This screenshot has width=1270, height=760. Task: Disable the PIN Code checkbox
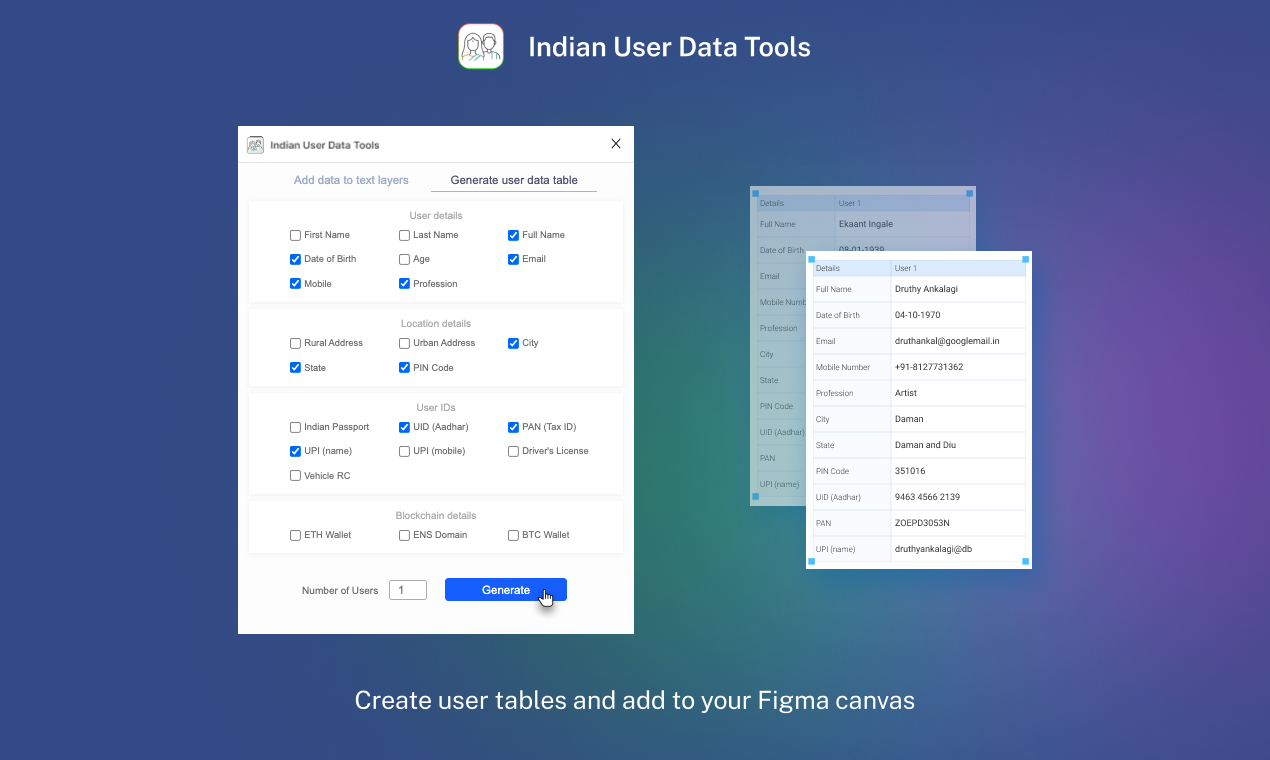(403, 367)
